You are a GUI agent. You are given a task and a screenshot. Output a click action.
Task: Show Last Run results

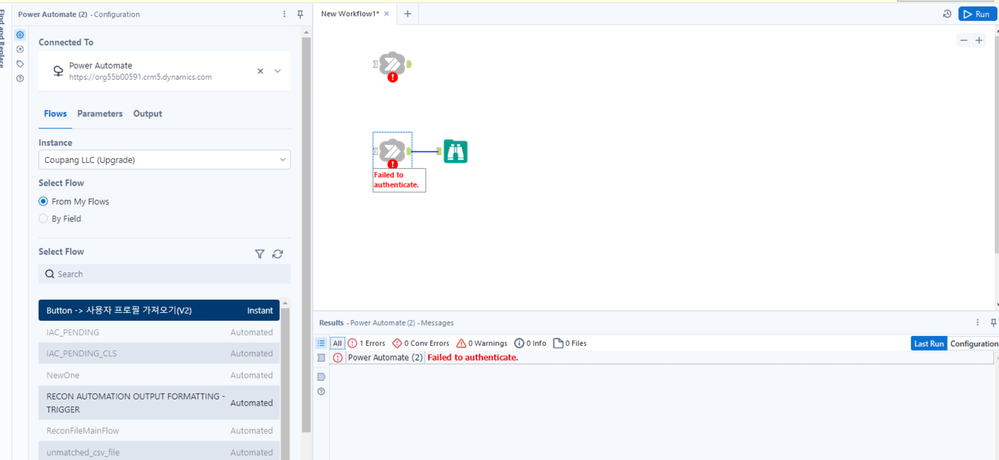(x=929, y=343)
